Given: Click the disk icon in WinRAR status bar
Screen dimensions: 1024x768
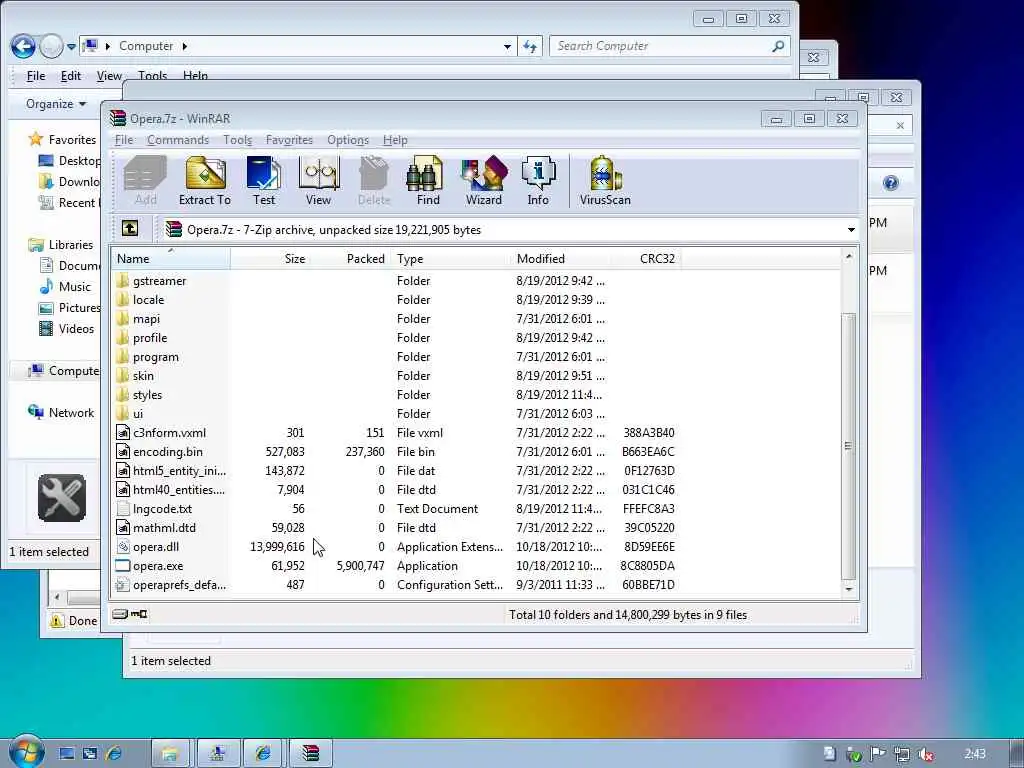Looking at the screenshot, I should [x=120, y=614].
